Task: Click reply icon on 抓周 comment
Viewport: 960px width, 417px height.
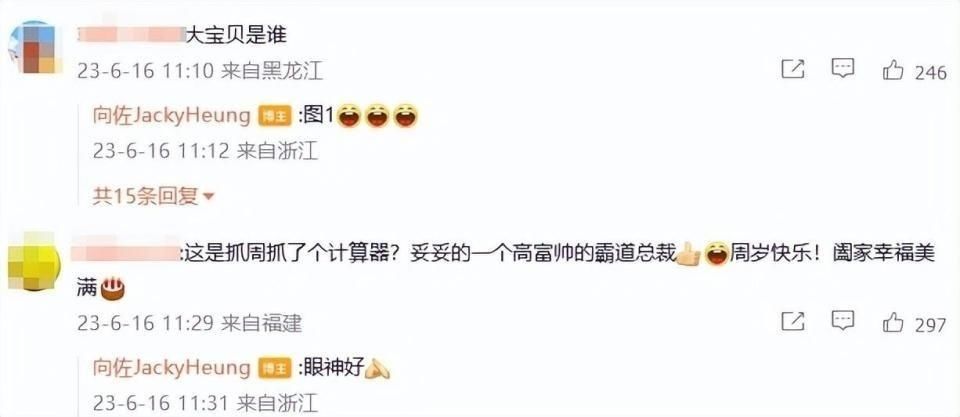Action: [x=843, y=320]
